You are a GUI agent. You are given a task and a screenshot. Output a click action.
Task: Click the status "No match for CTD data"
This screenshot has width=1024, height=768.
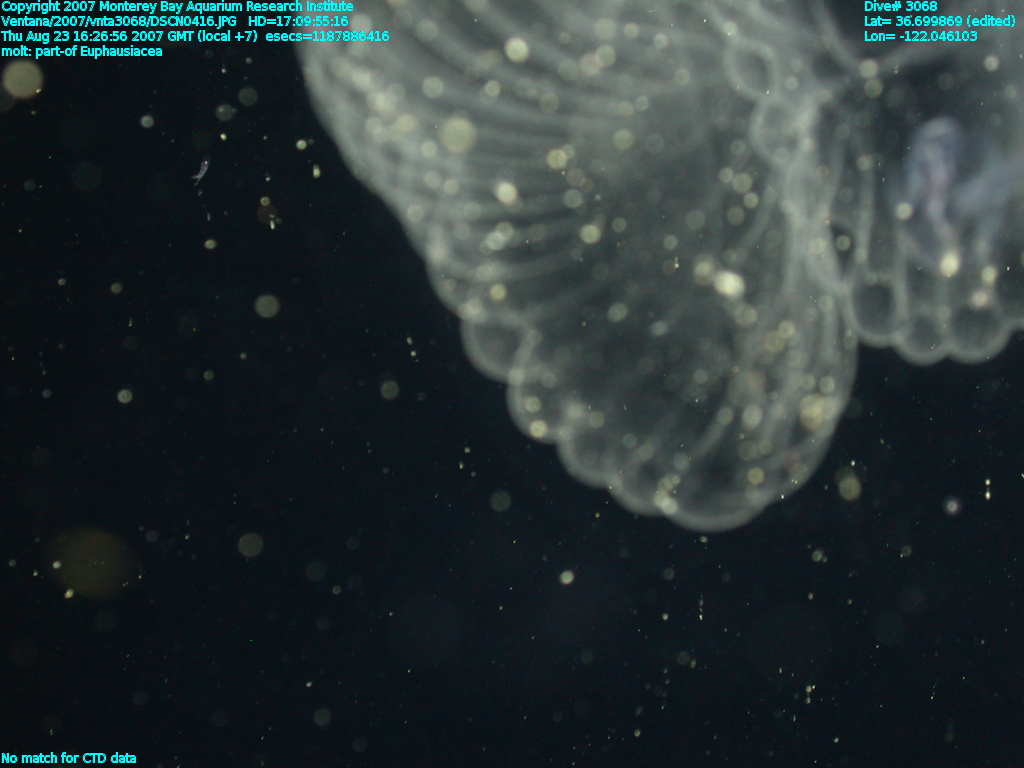[69, 758]
